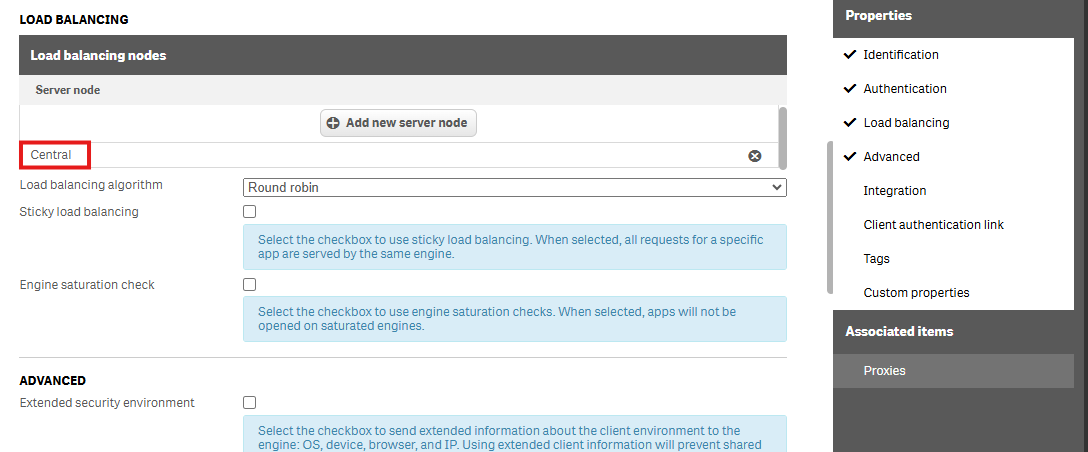1088x452 pixels.
Task: Show the Tags properties section
Action: [876, 259]
